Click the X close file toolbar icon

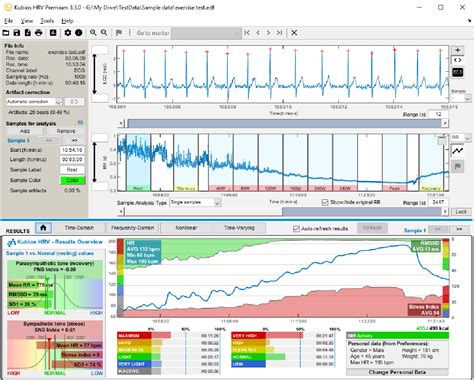[x=294, y=33]
